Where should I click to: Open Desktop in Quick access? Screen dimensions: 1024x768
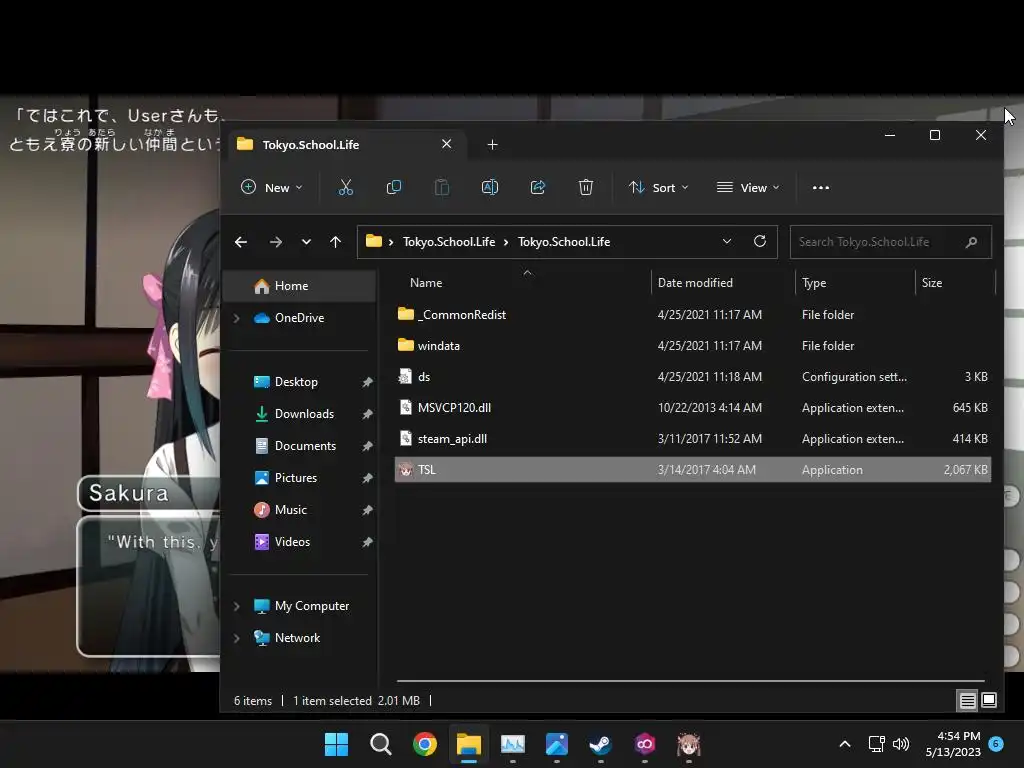pos(296,382)
